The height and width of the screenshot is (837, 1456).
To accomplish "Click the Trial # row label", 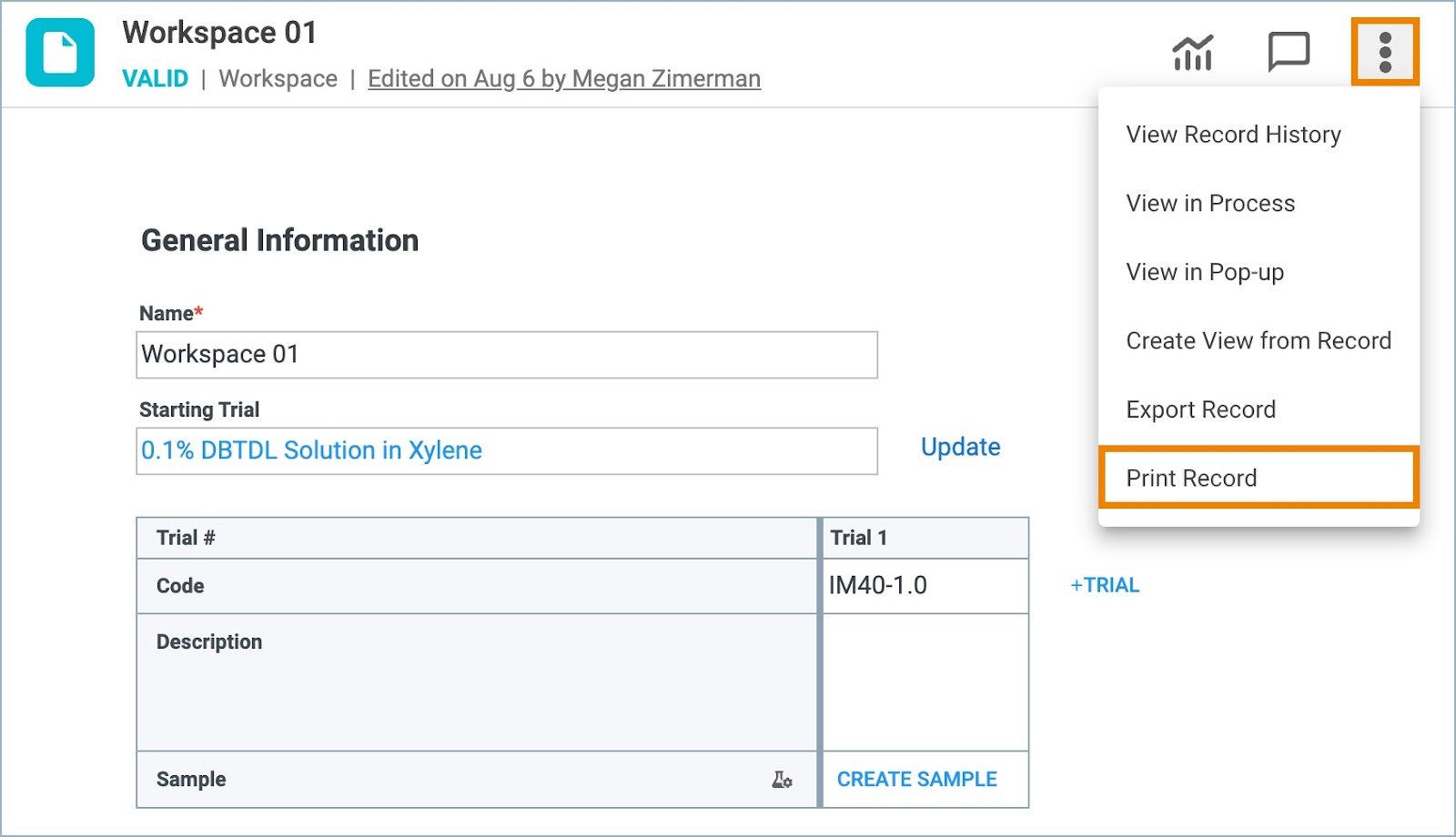I will coord(186,538).
